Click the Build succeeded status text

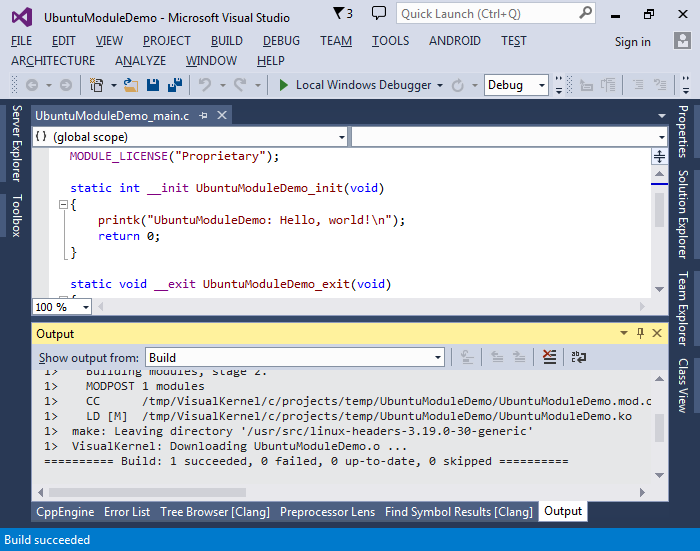point(47,540)
